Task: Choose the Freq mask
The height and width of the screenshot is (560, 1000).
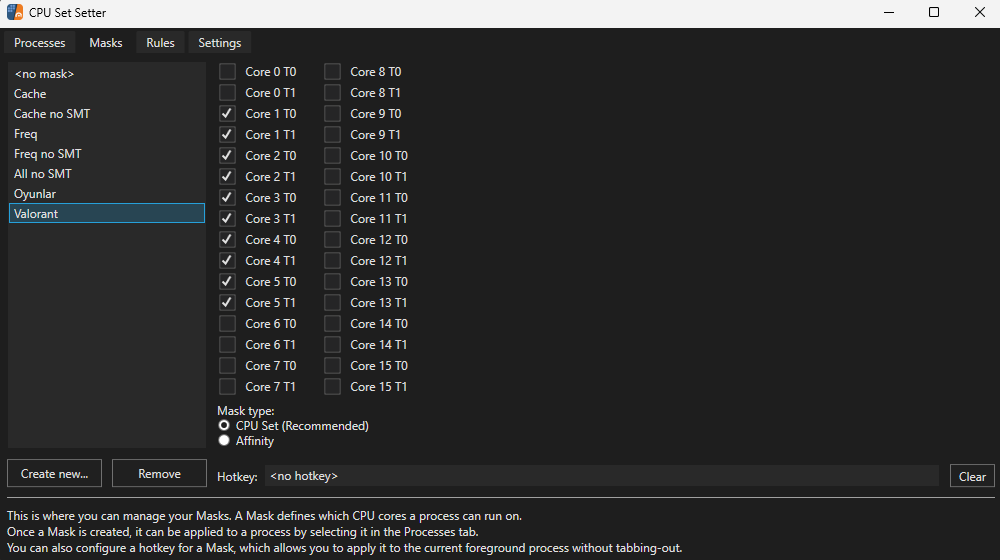Action: pos(107,134)
